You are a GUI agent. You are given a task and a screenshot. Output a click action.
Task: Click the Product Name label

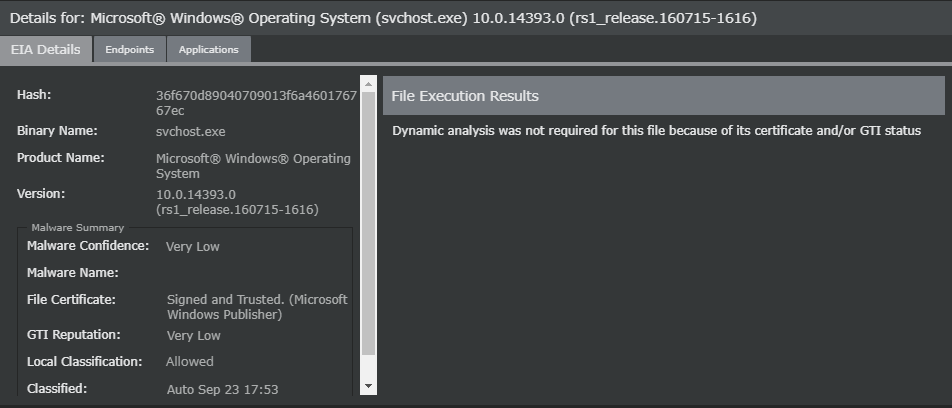(x=61, y=158)
